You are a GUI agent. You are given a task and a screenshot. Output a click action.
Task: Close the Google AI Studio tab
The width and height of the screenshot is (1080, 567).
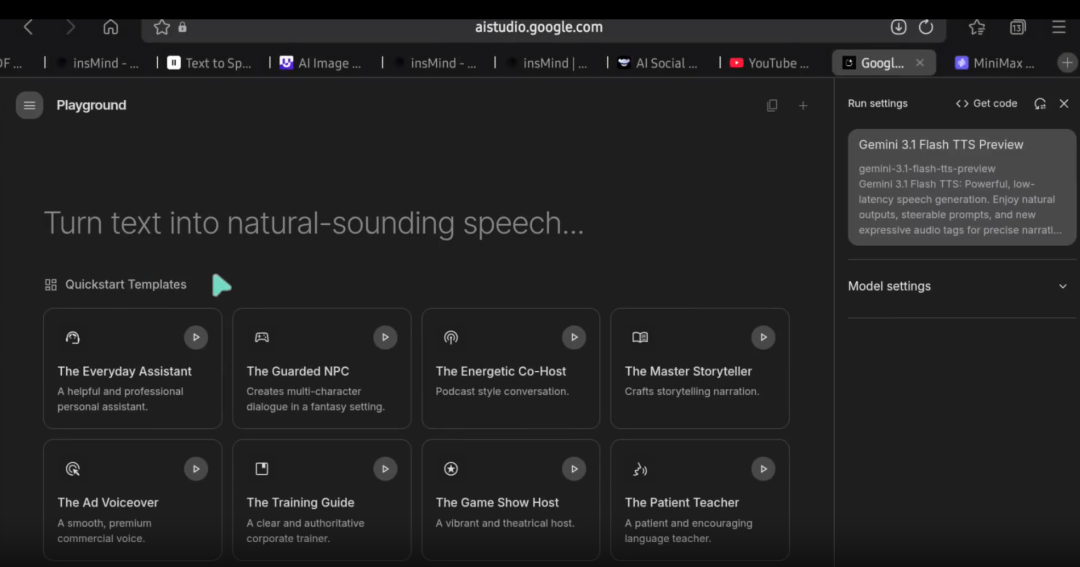pos(920,63)
